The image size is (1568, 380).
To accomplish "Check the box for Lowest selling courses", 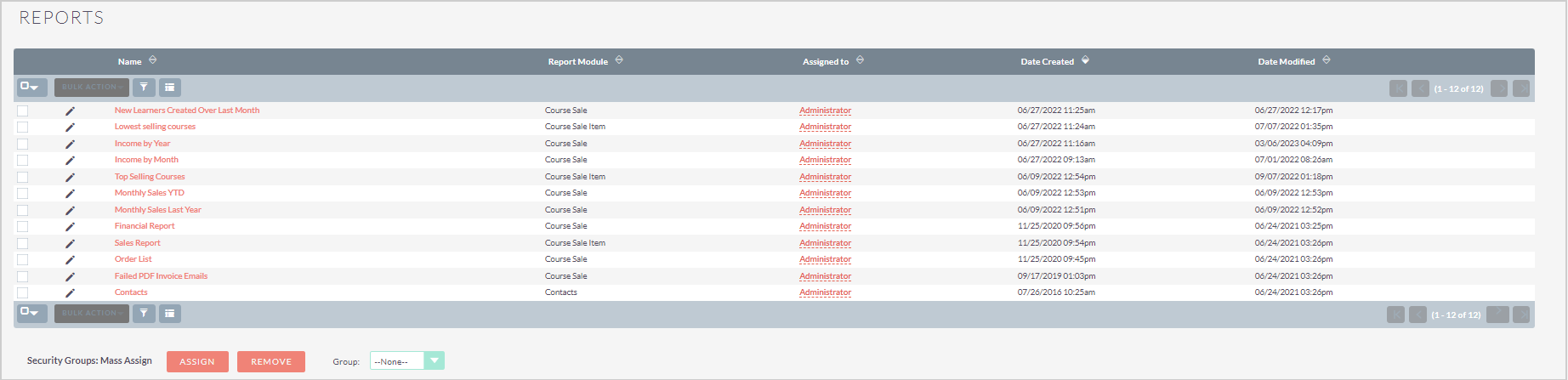I will pos(22,127).
